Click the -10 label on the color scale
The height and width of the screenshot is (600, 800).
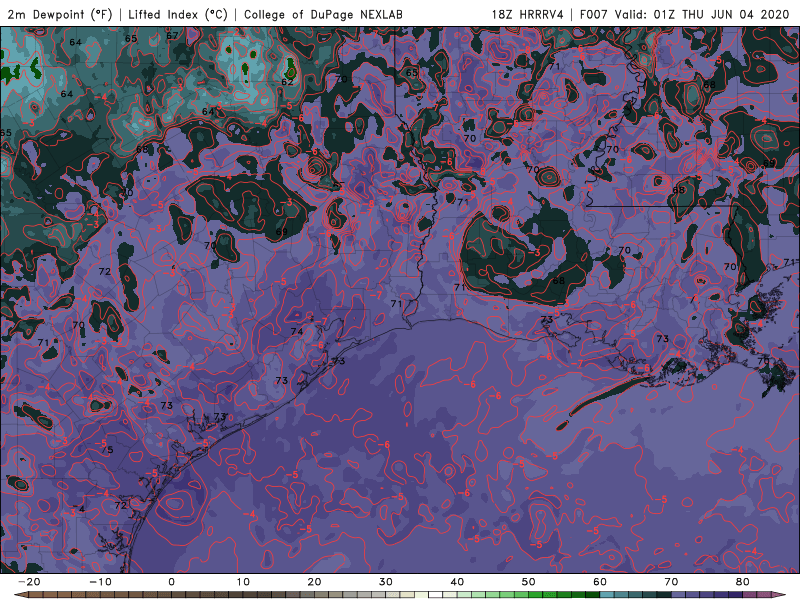click(x=101, y=582)
